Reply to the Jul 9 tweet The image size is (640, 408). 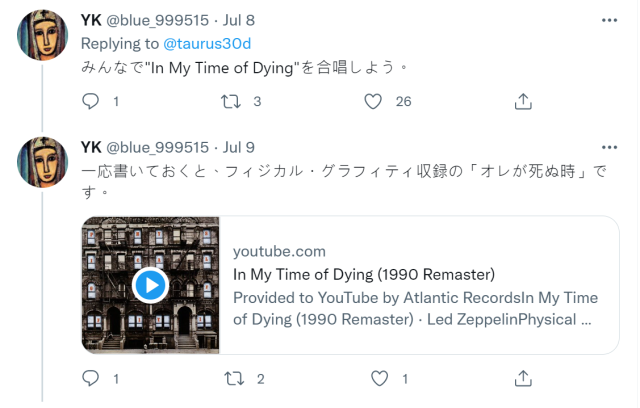(91, 378)
